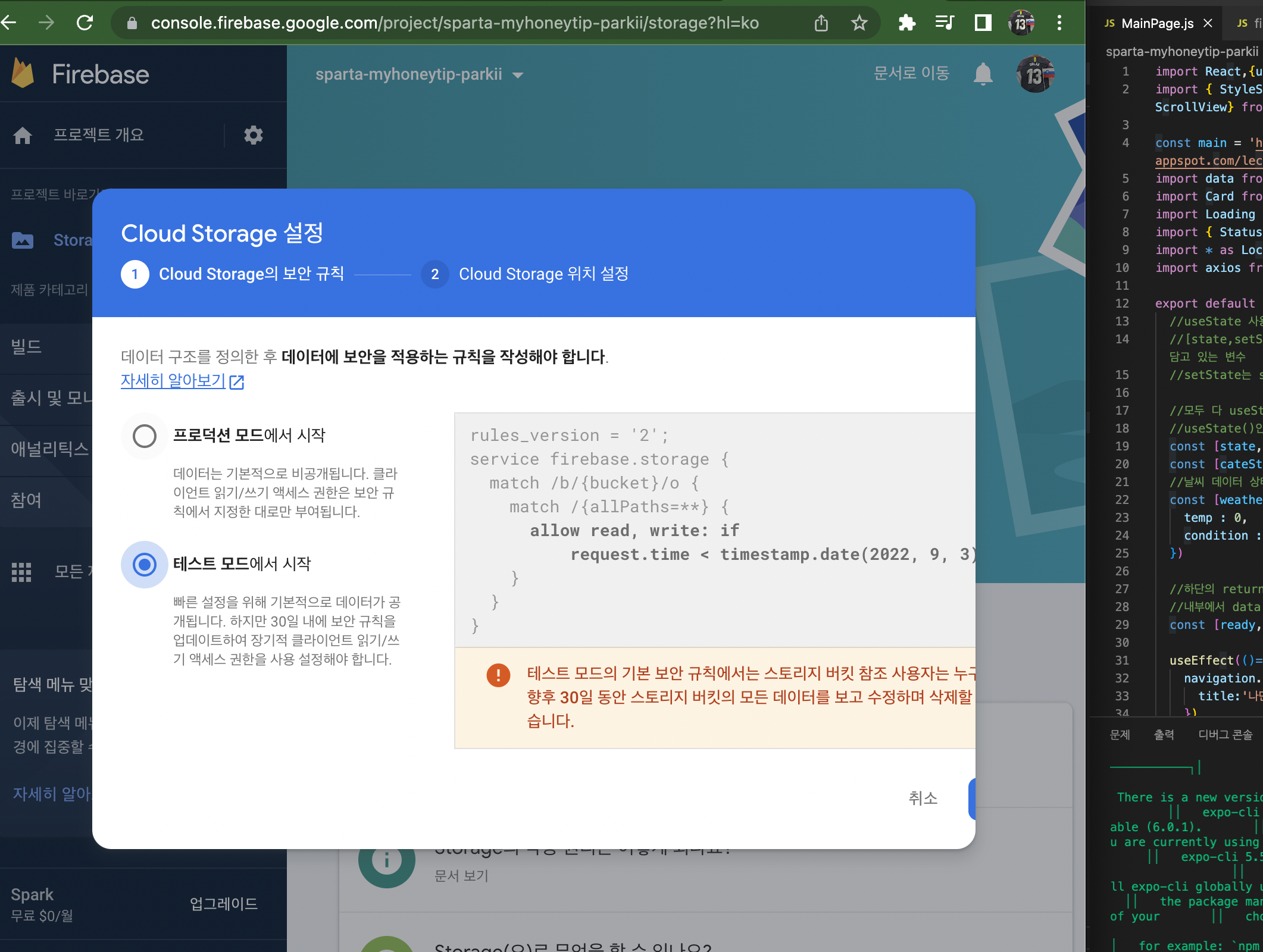Viewport: 1263px width, 952px height.
Task: Click 'export default' on line 12
Action: (x=1205, y=303)
